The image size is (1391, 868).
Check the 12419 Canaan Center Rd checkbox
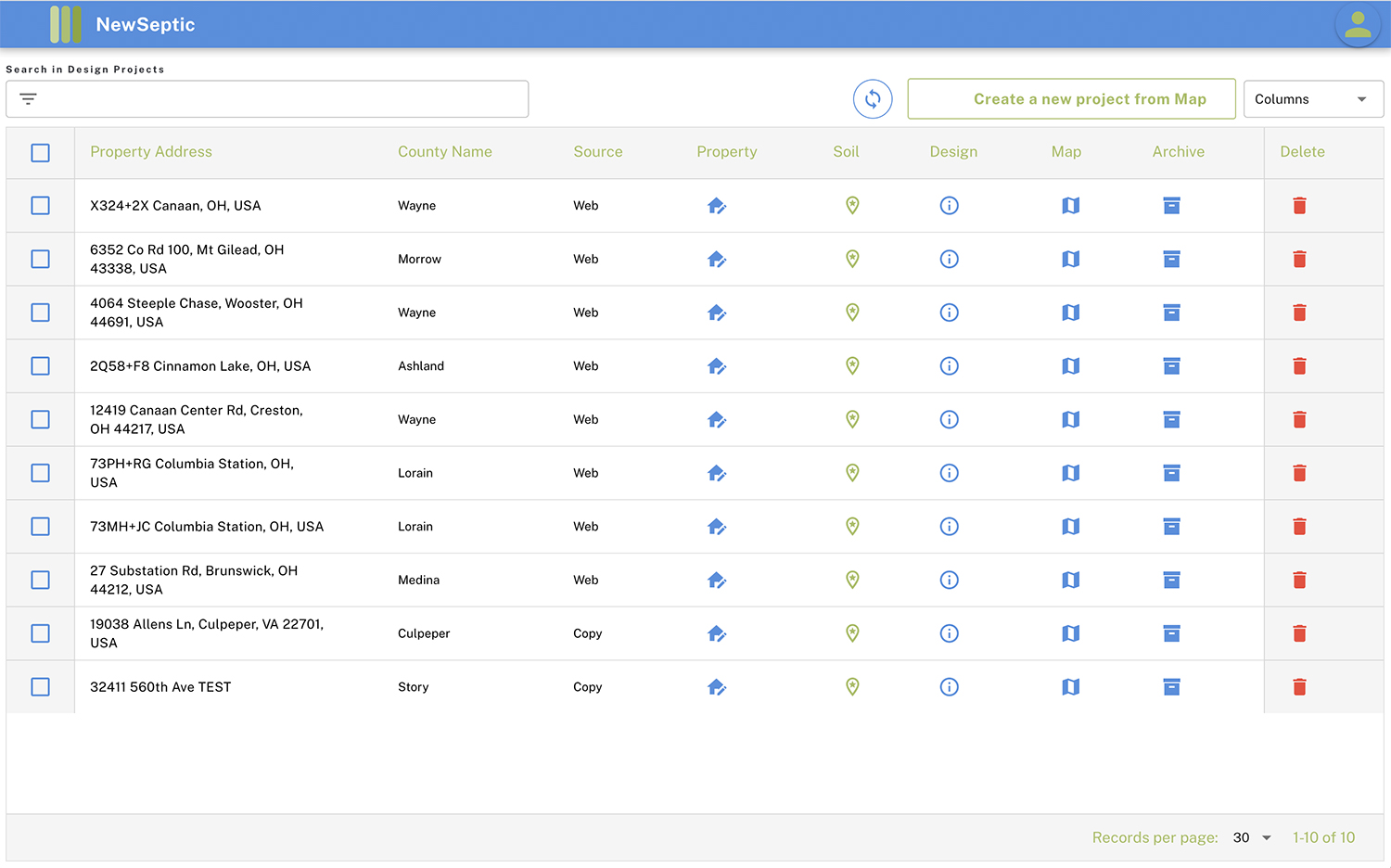pos(40,420)
